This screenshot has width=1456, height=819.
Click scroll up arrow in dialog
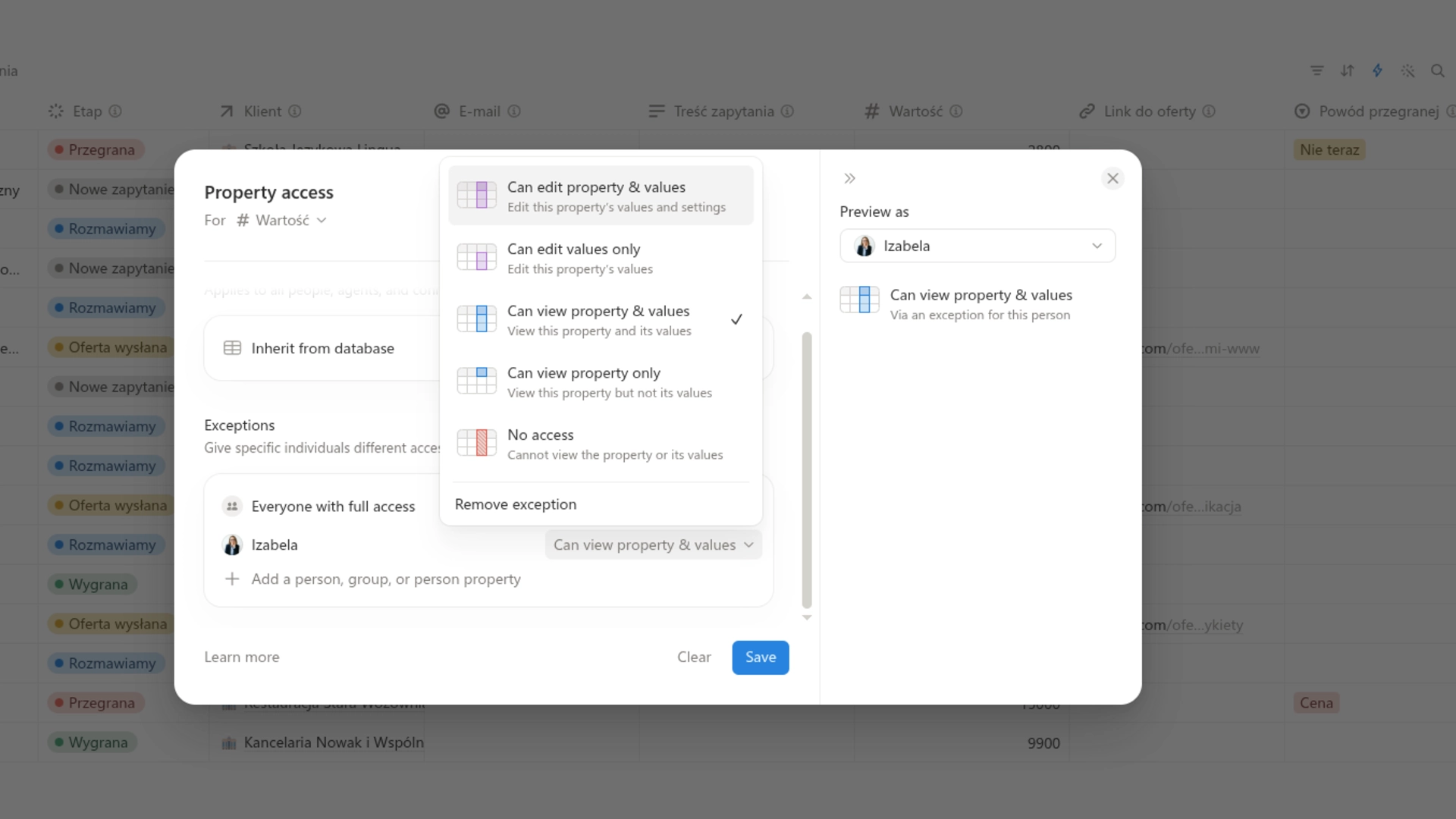click(807, 297)
